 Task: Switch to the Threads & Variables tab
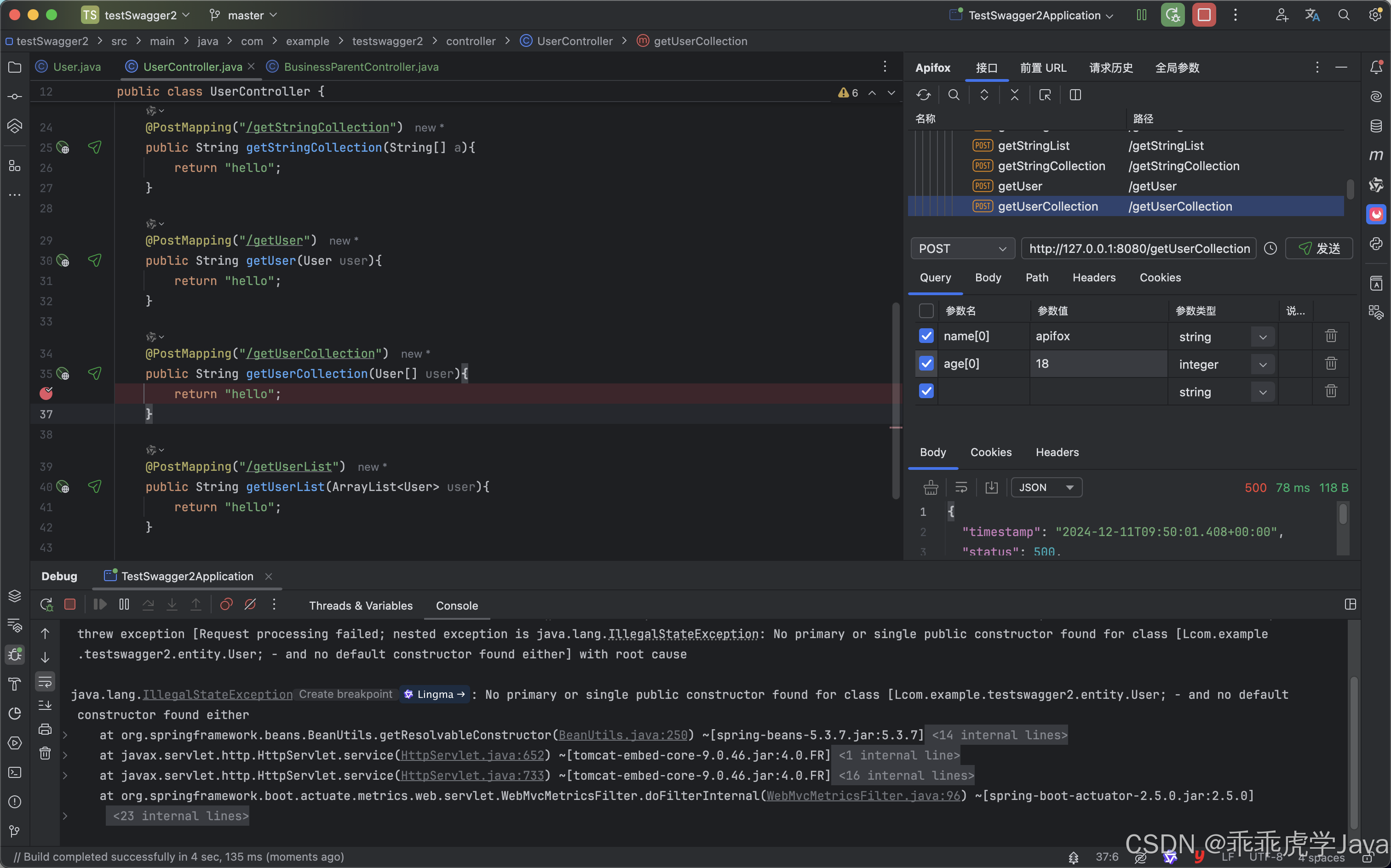[x=361, y=605]
